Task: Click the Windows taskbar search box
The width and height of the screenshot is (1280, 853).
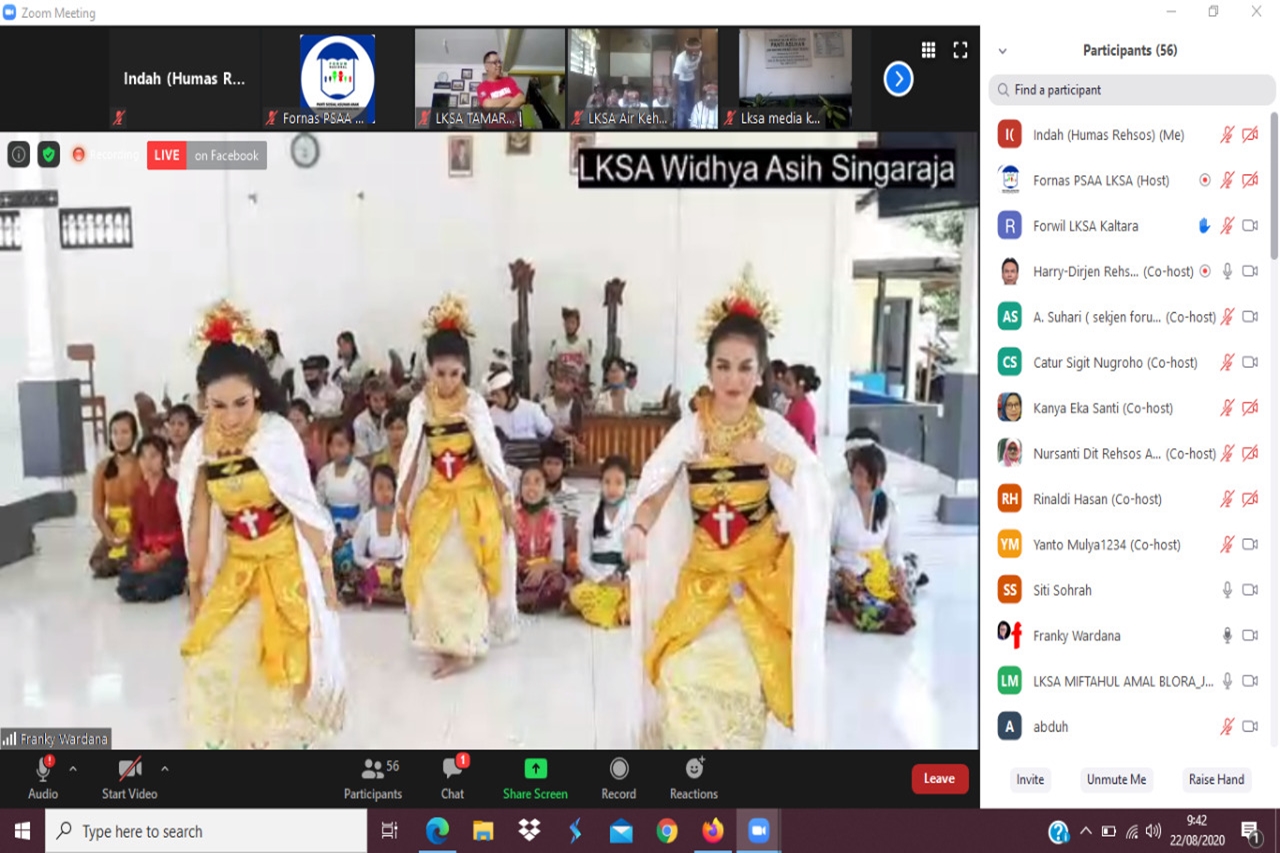Action: click(206, 831)
